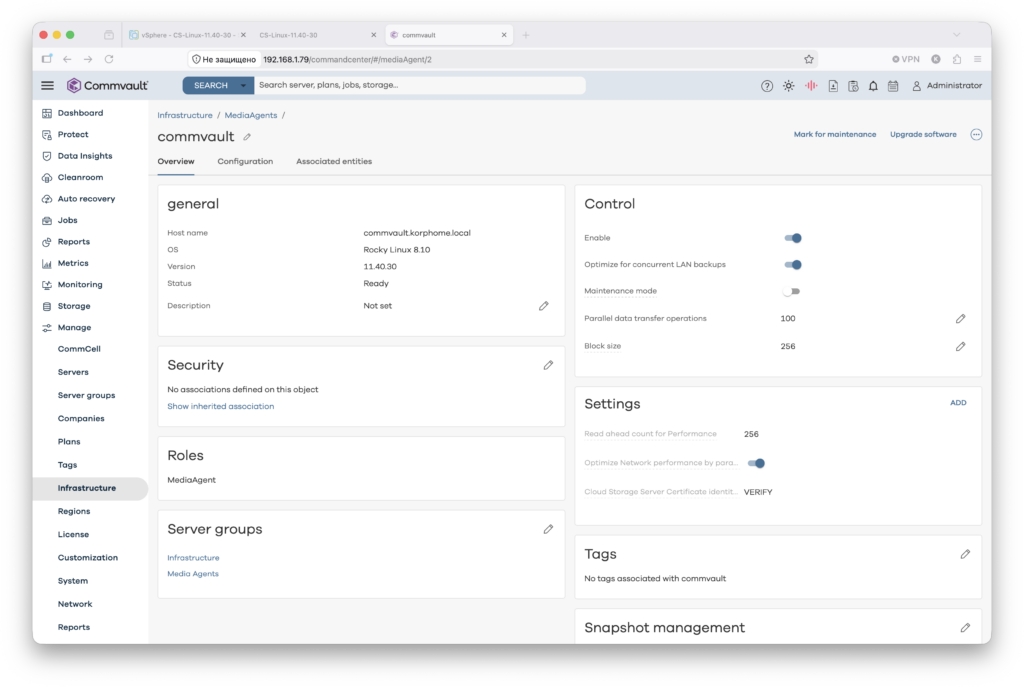Viewport: 1024px width, 687px height.
Task: Edit the commvault MediaAgent name pencil
Action: tap(247, 137)
